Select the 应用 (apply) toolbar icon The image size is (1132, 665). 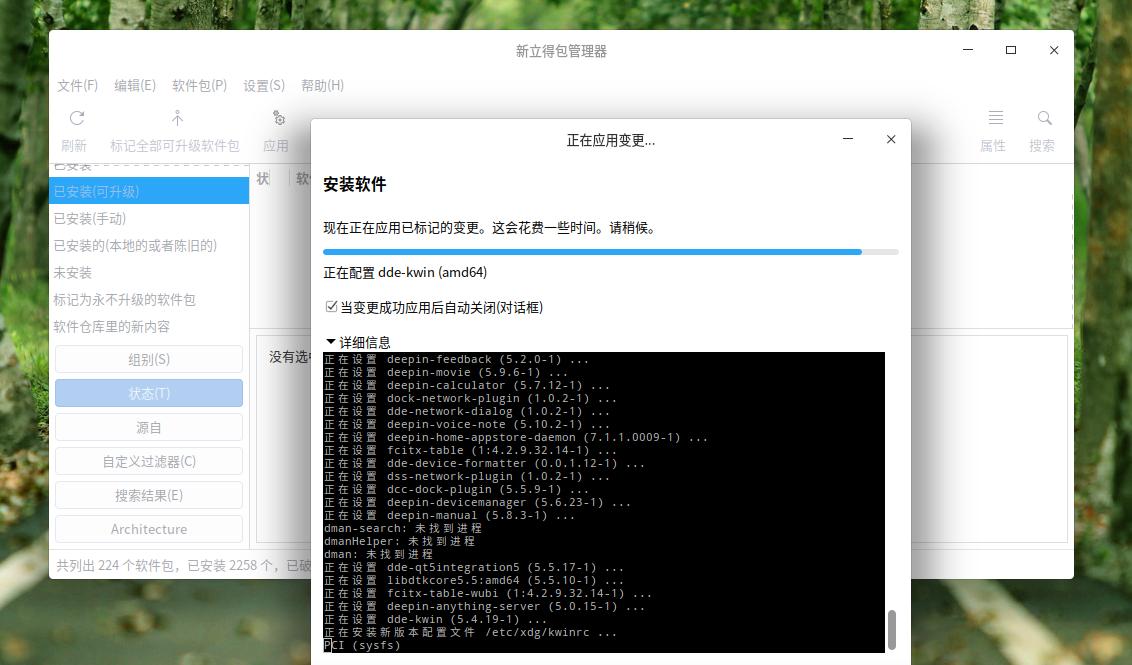(x=278, y=118)
